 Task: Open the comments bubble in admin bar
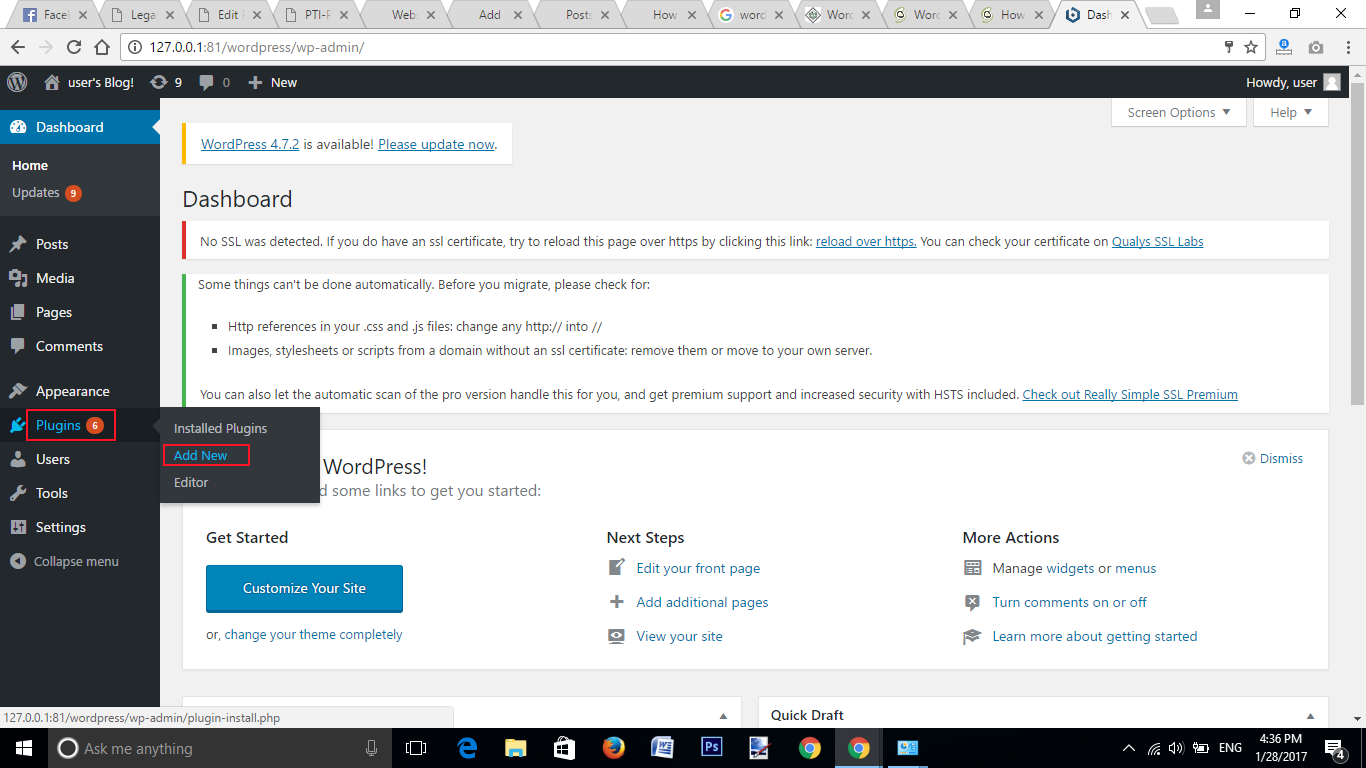click(x=214, y=82)
